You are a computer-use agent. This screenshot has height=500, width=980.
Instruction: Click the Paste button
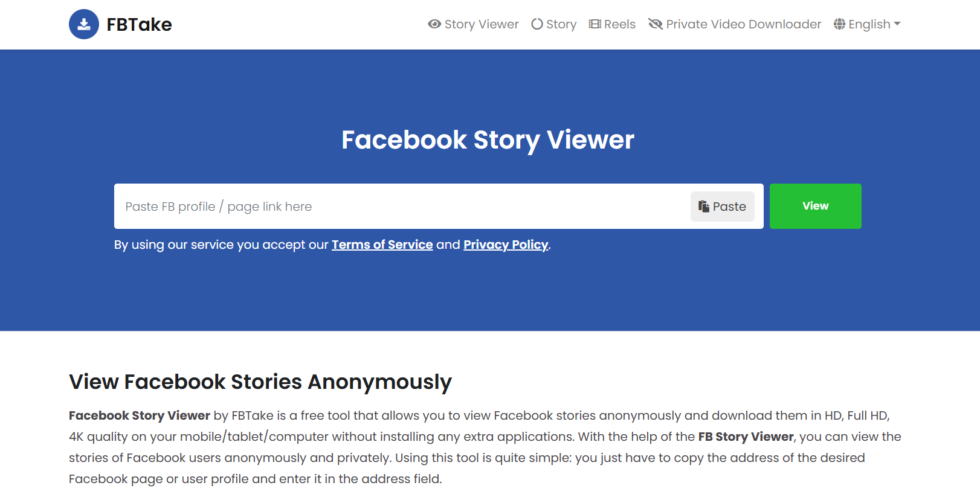pos(722,206)
